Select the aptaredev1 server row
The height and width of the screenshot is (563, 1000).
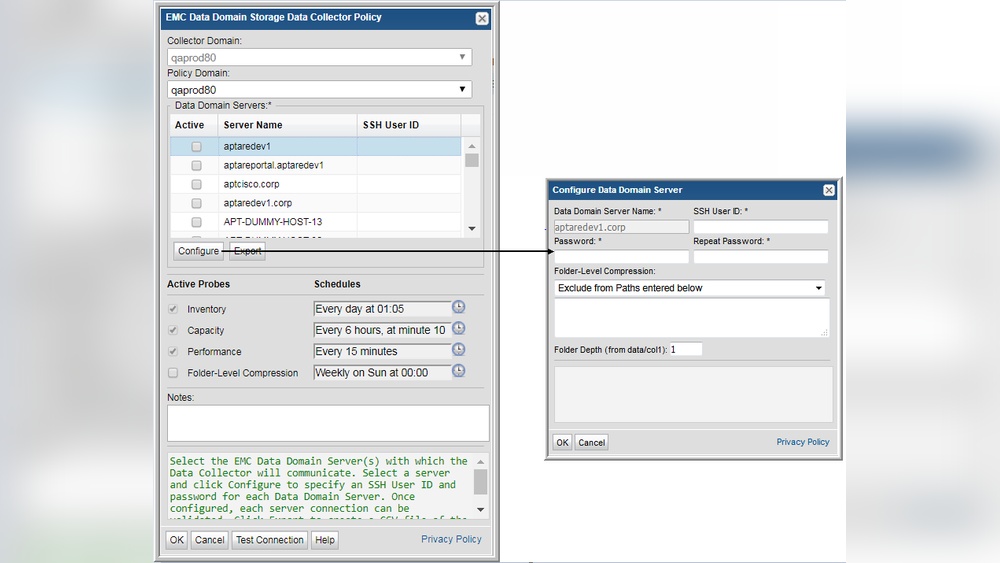[x=315, y=147]
